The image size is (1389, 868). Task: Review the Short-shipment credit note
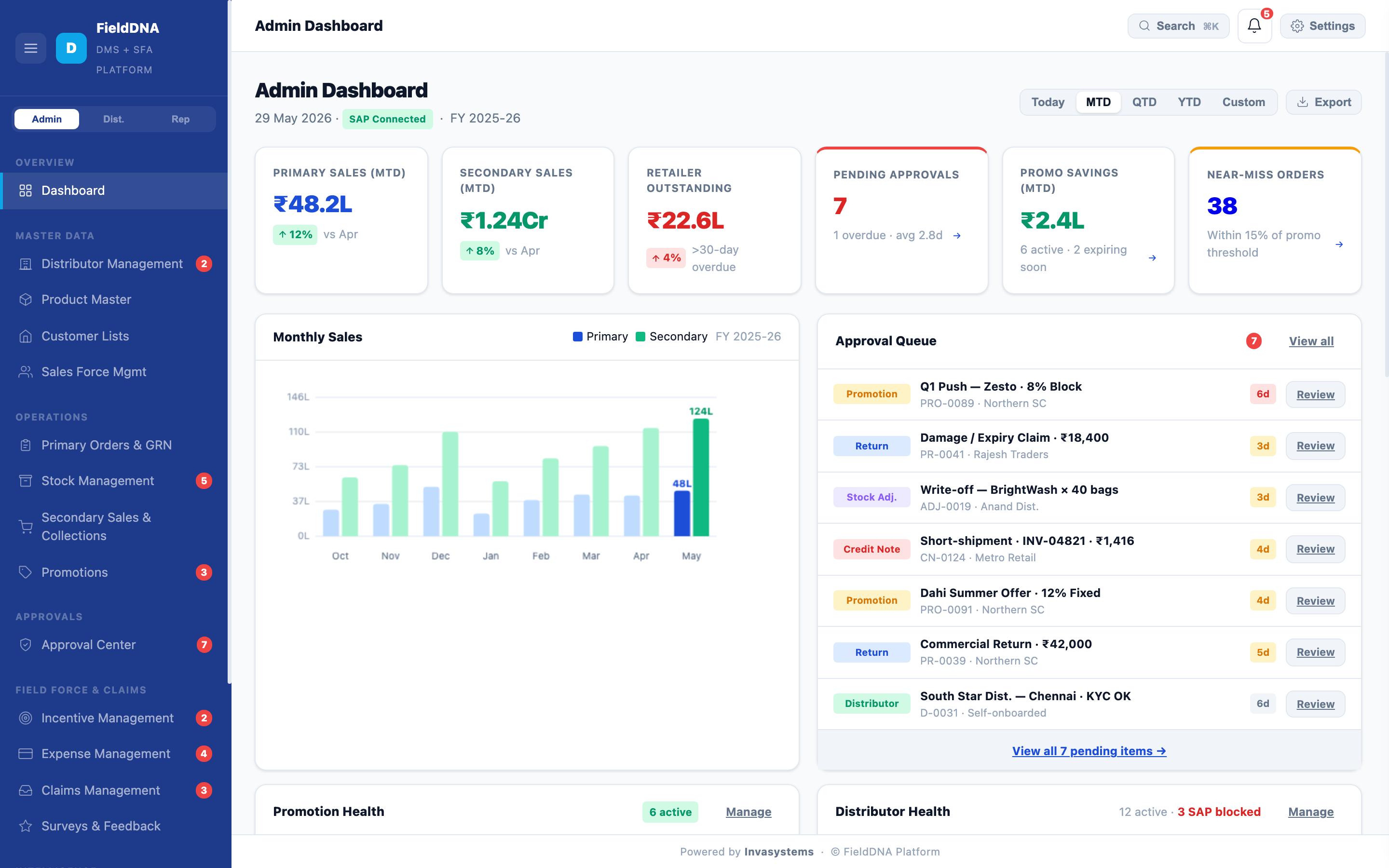pos(1315,549)
